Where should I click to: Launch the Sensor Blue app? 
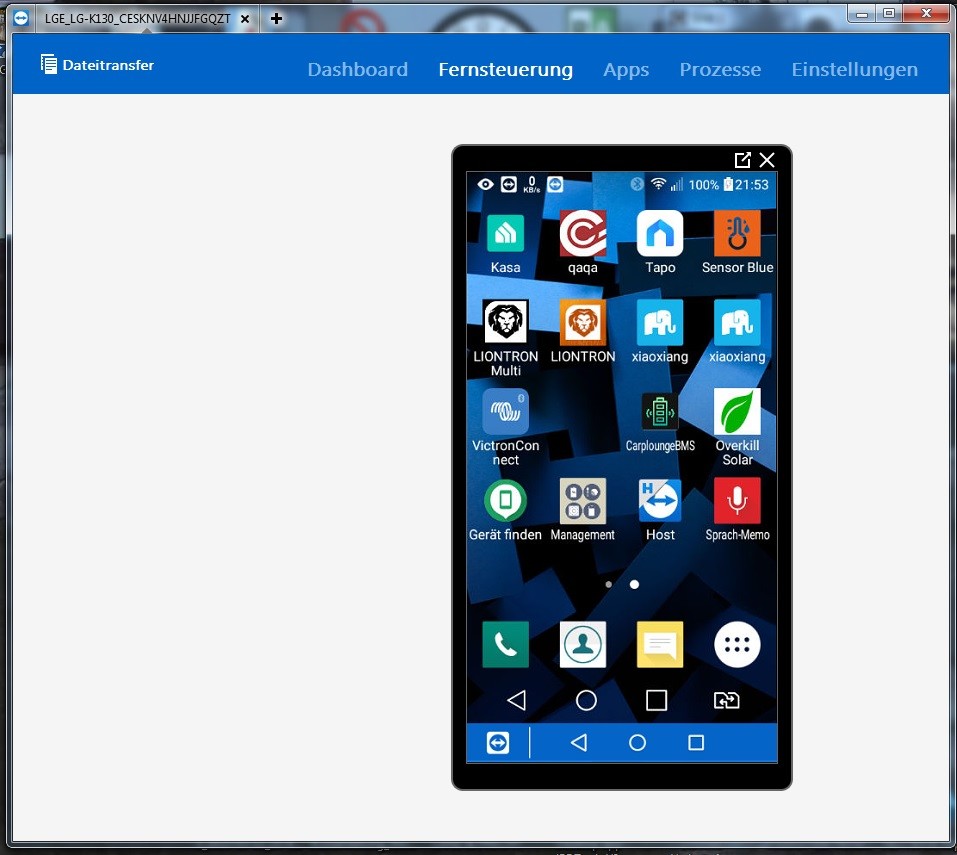[737, 234]
